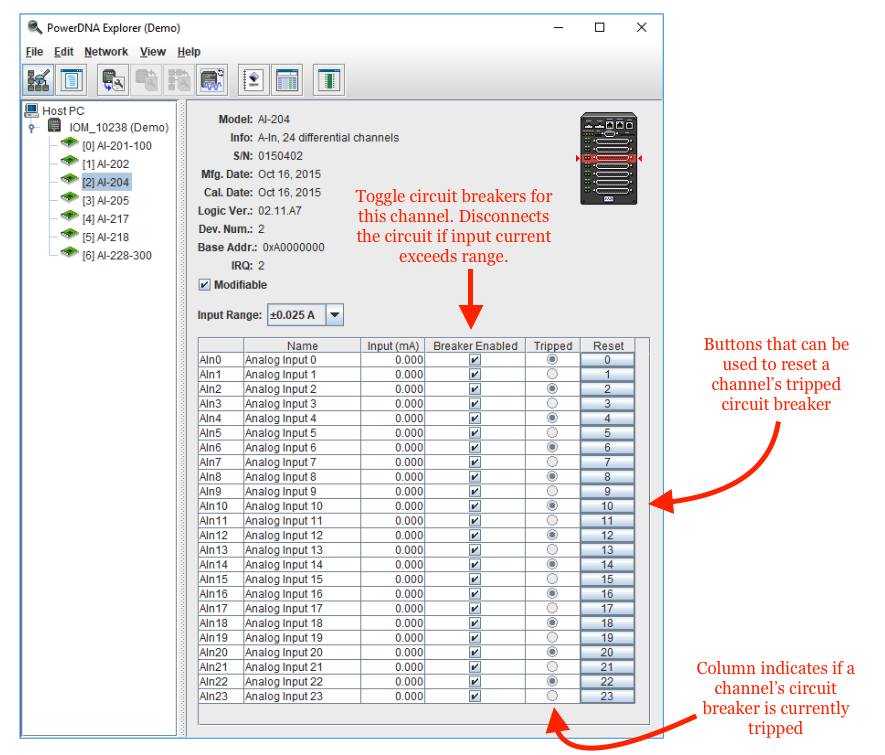The image size is (885, 755).
Task: Click the Reset column header
Action: [608, 346]
